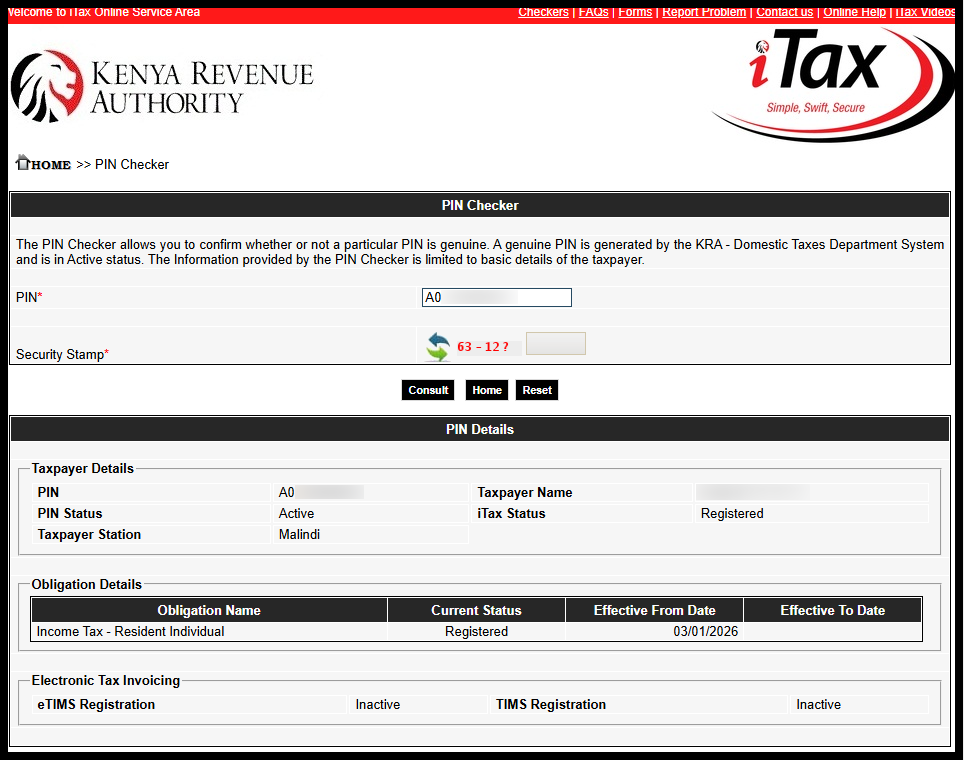This screenshot has width=964, height=760.
Task: Open the FAQs section
Action: click(x=593, y=12)
